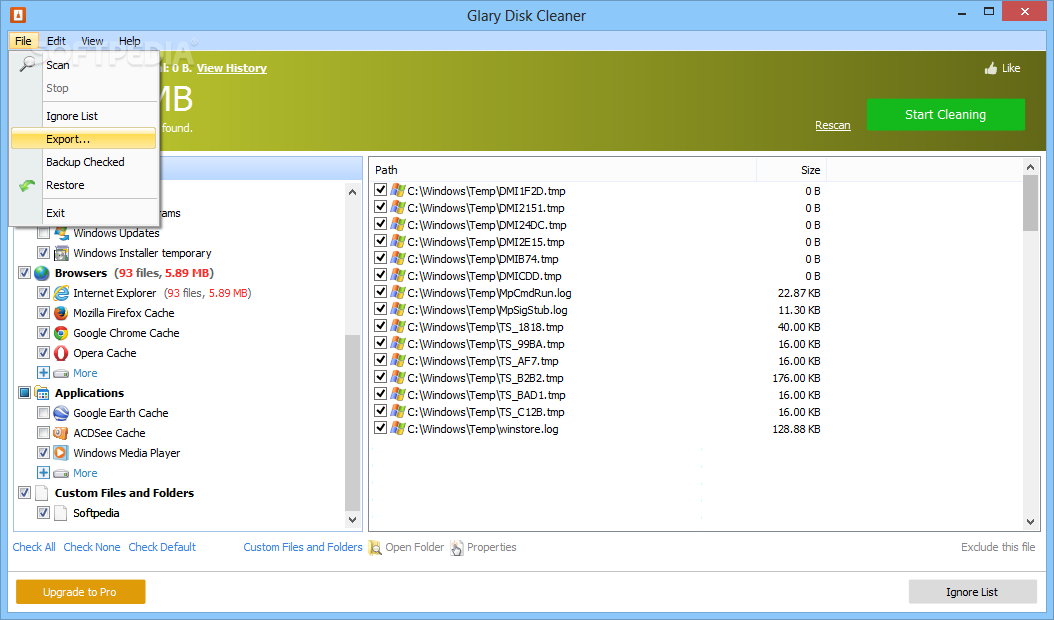Click the file icon of TS_B2B2.tmp

pos(398,377)
